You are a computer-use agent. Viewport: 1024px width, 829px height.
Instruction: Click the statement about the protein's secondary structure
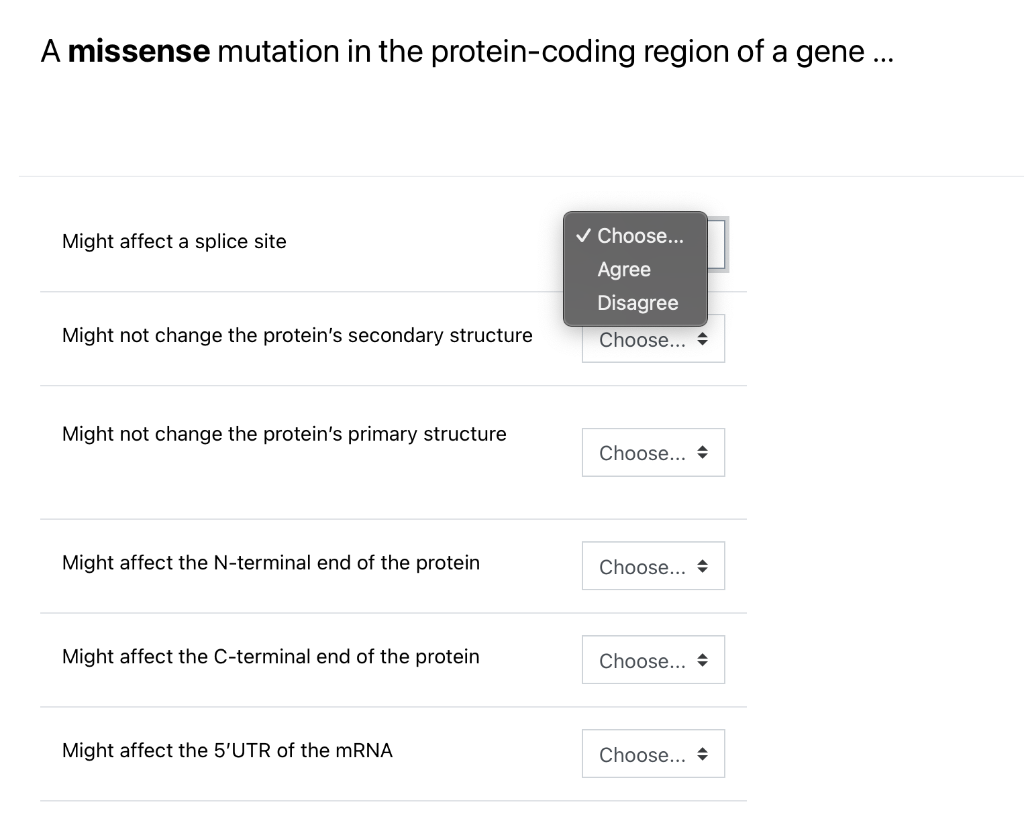297,335
